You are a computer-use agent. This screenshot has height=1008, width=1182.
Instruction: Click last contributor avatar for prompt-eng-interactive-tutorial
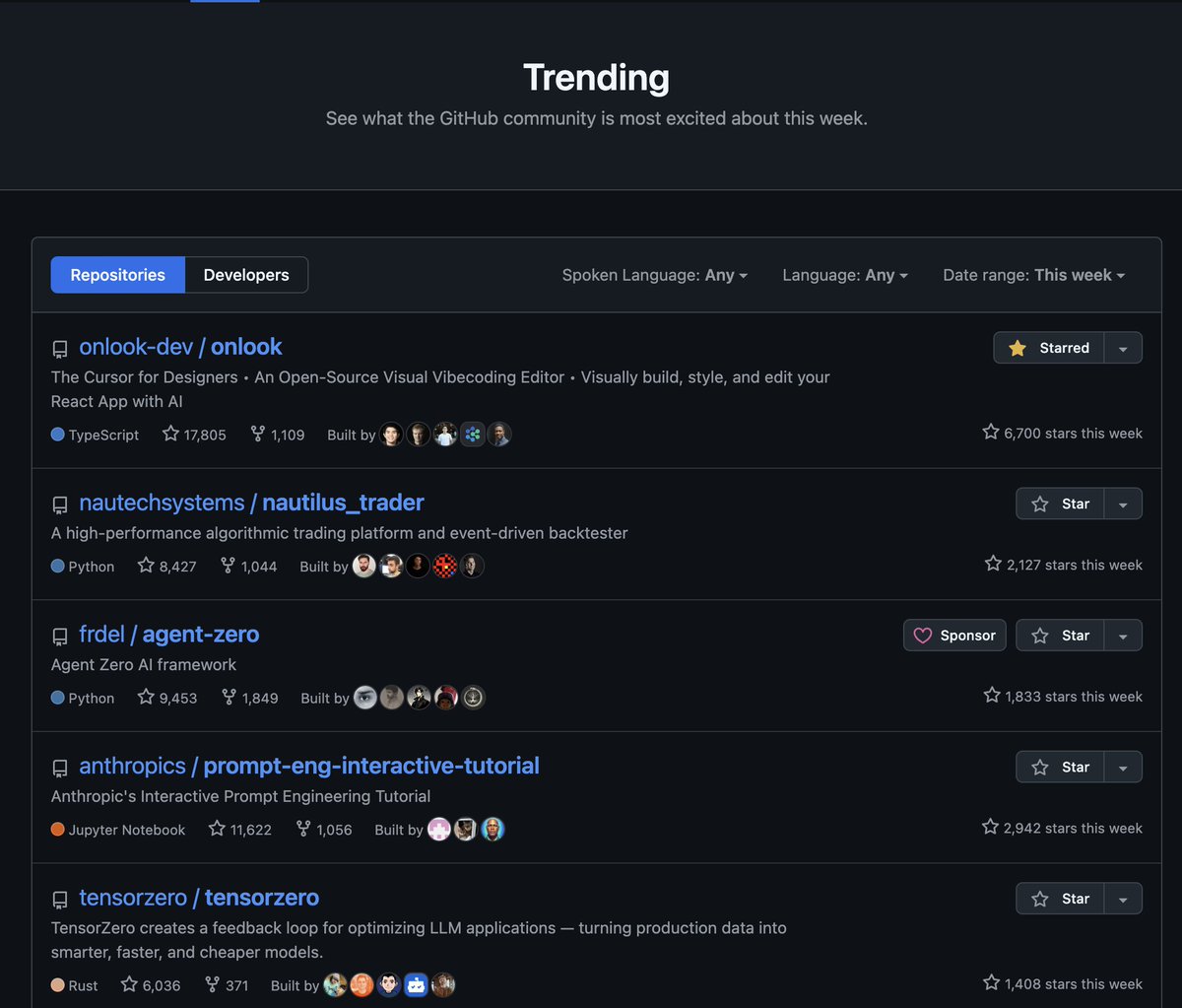[492, 830]
